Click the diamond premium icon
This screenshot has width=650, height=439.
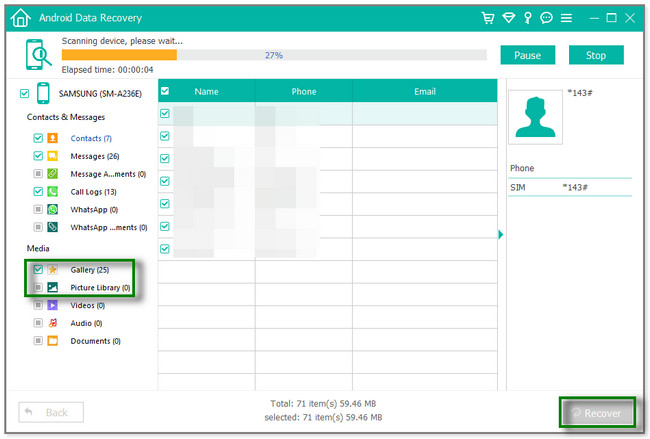click(508, 18)
